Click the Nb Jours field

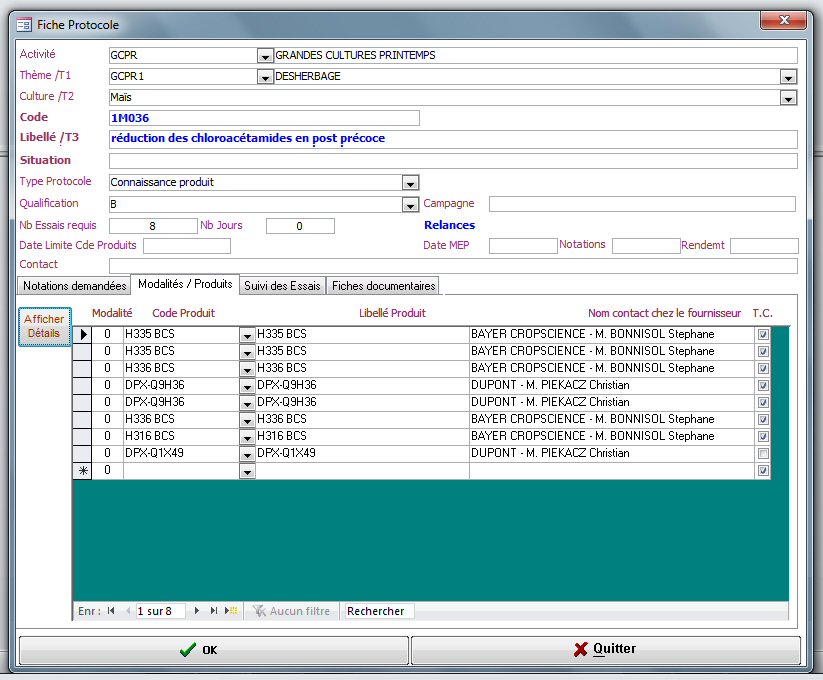(300, 226)
